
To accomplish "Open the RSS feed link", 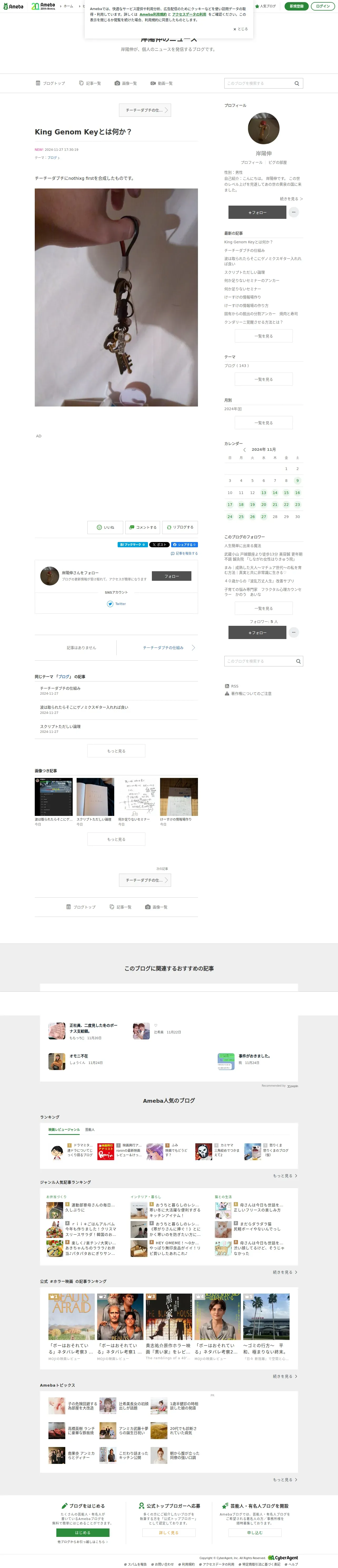I will point(232,686).
